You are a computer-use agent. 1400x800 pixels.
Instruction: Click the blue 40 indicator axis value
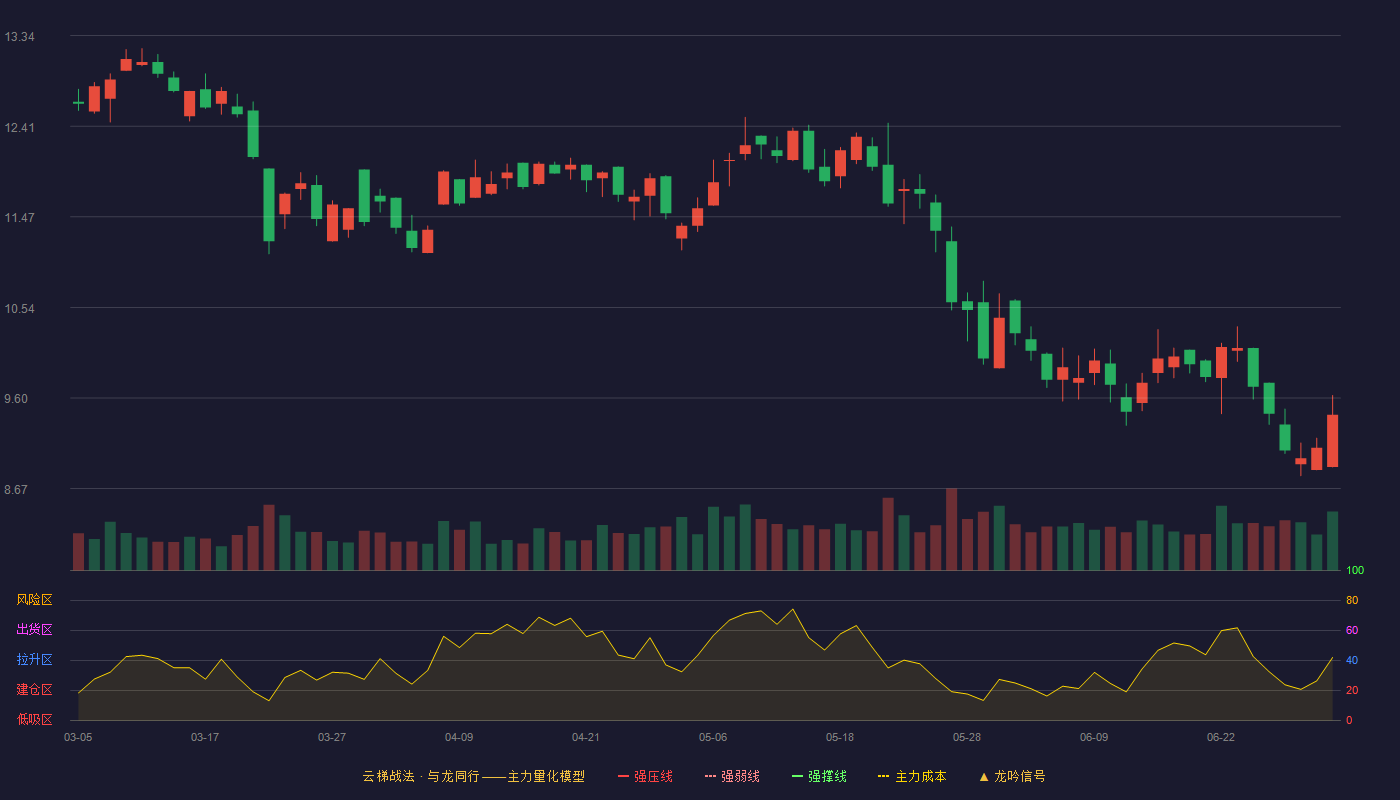[1352, 660]
